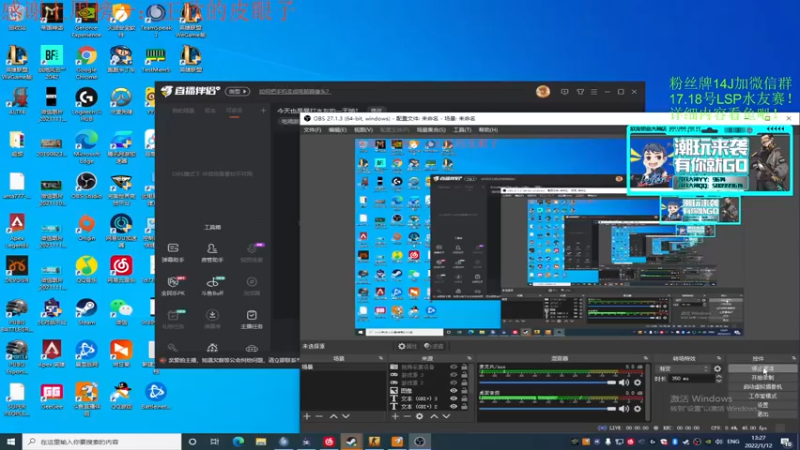This screenshot has height=450, width=800.
Task: Hide the 文本 (GDI+) 2 source
Action: 453,407
